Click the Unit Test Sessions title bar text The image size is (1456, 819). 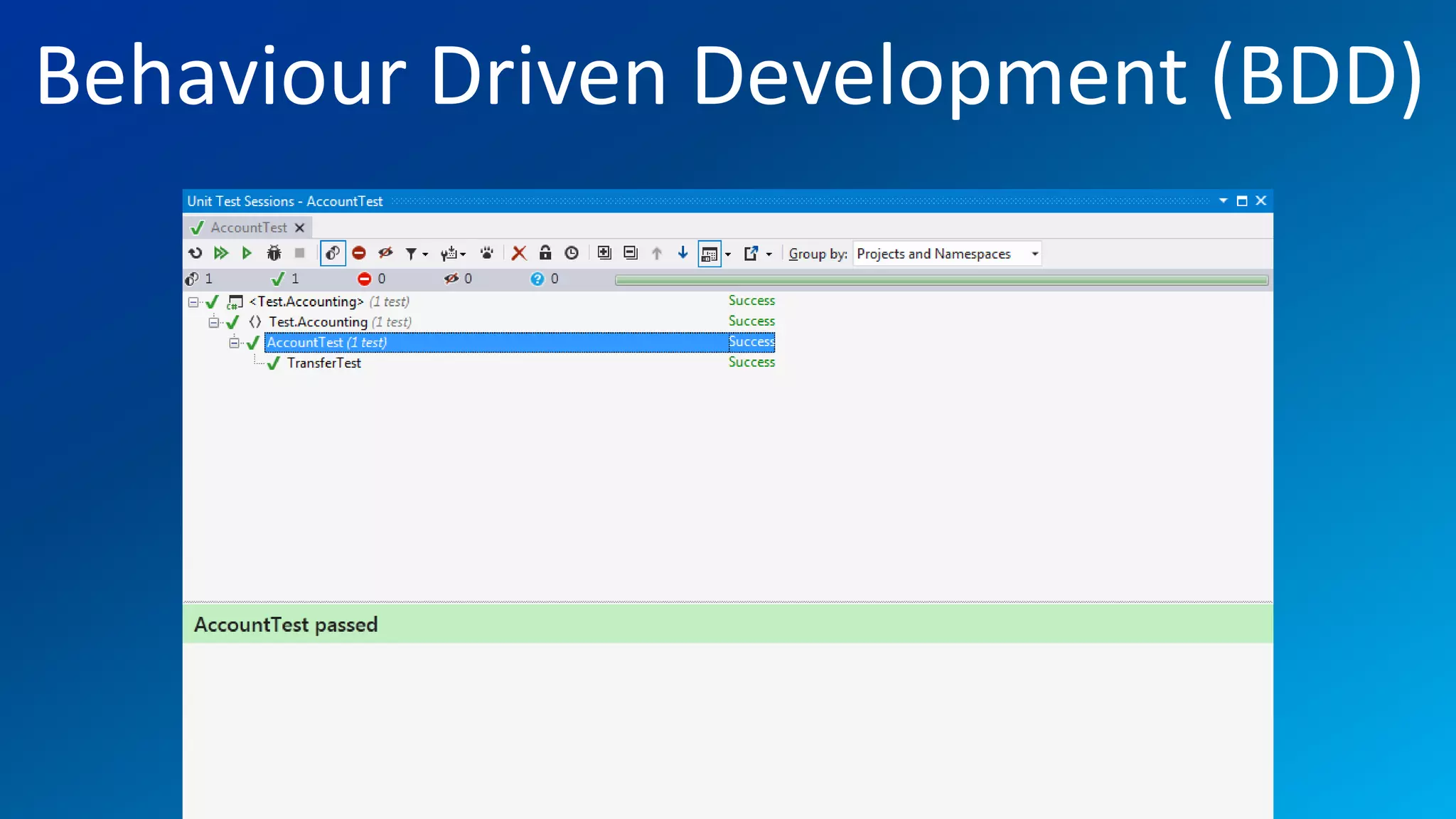point(284,201)
